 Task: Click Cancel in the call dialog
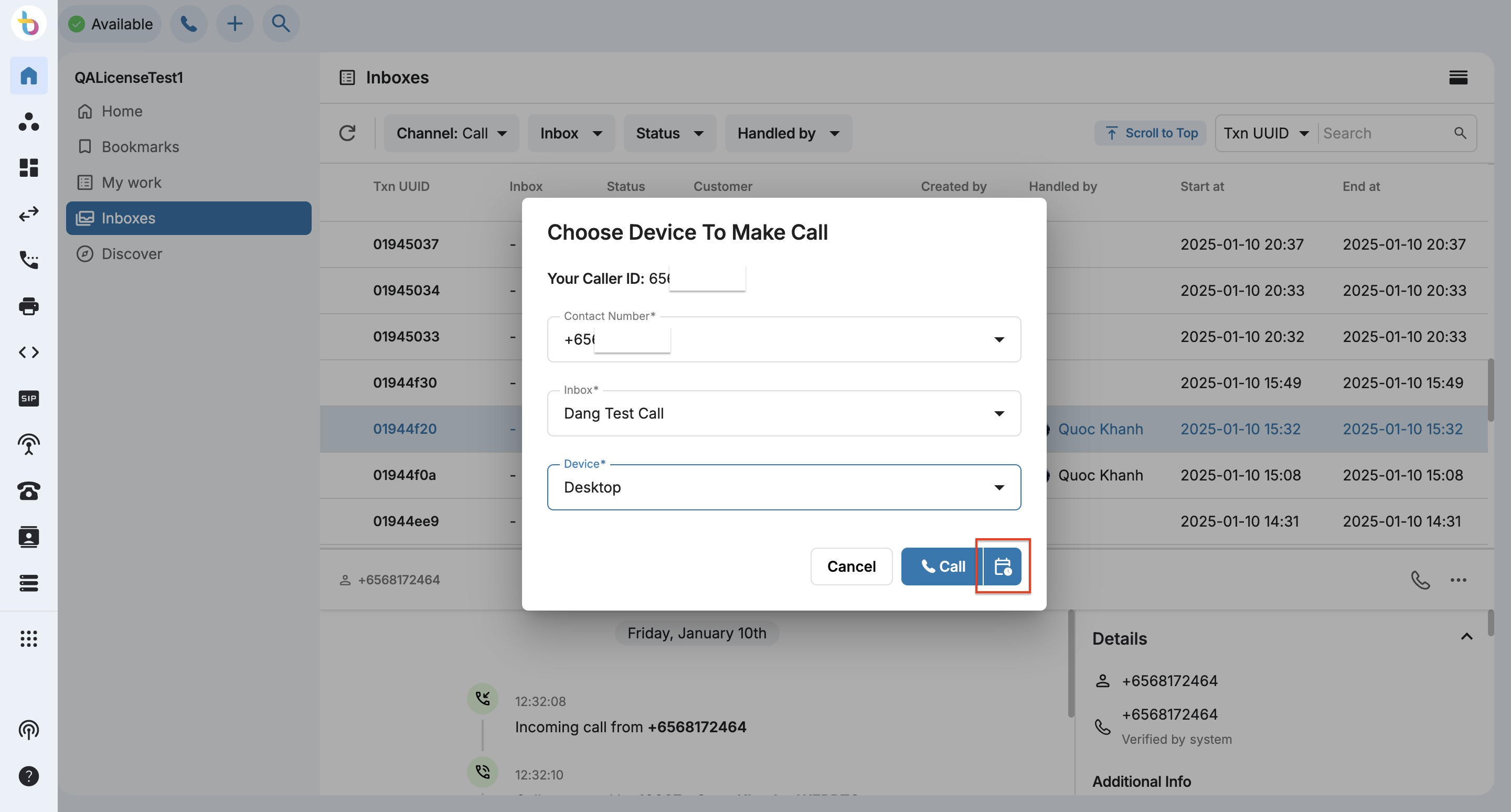tap(851, 567)
